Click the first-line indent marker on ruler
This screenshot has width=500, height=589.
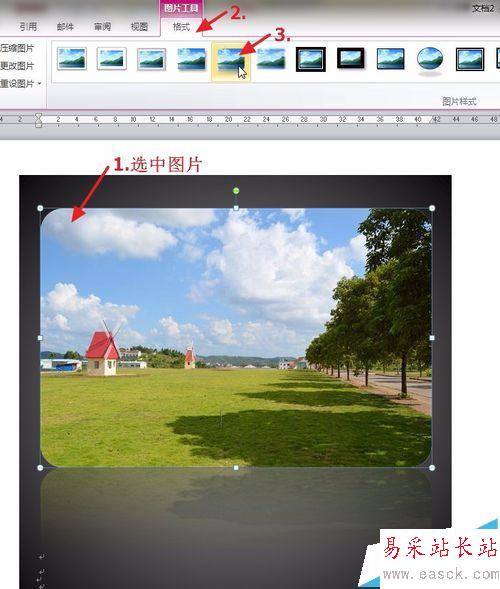pyautogui.click(x=38, y=116)
